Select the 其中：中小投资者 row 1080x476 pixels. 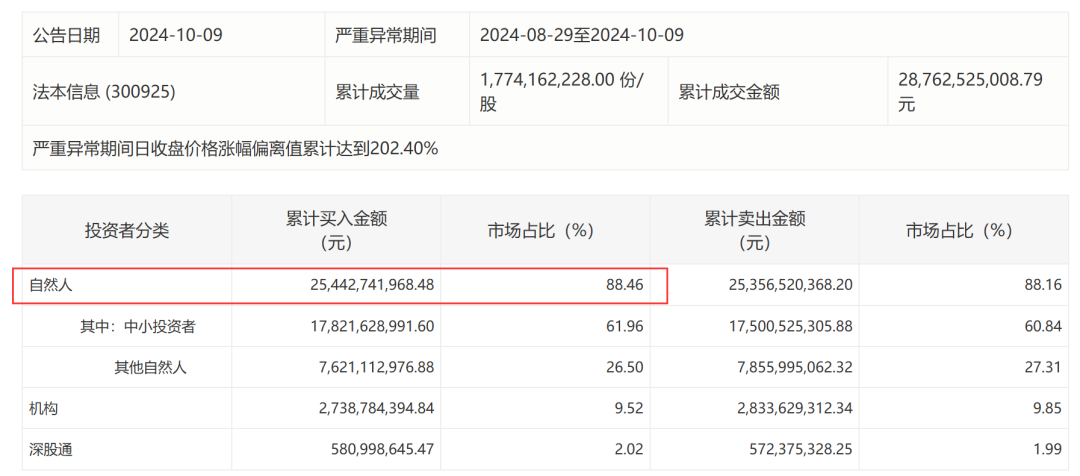coord(545,327)
